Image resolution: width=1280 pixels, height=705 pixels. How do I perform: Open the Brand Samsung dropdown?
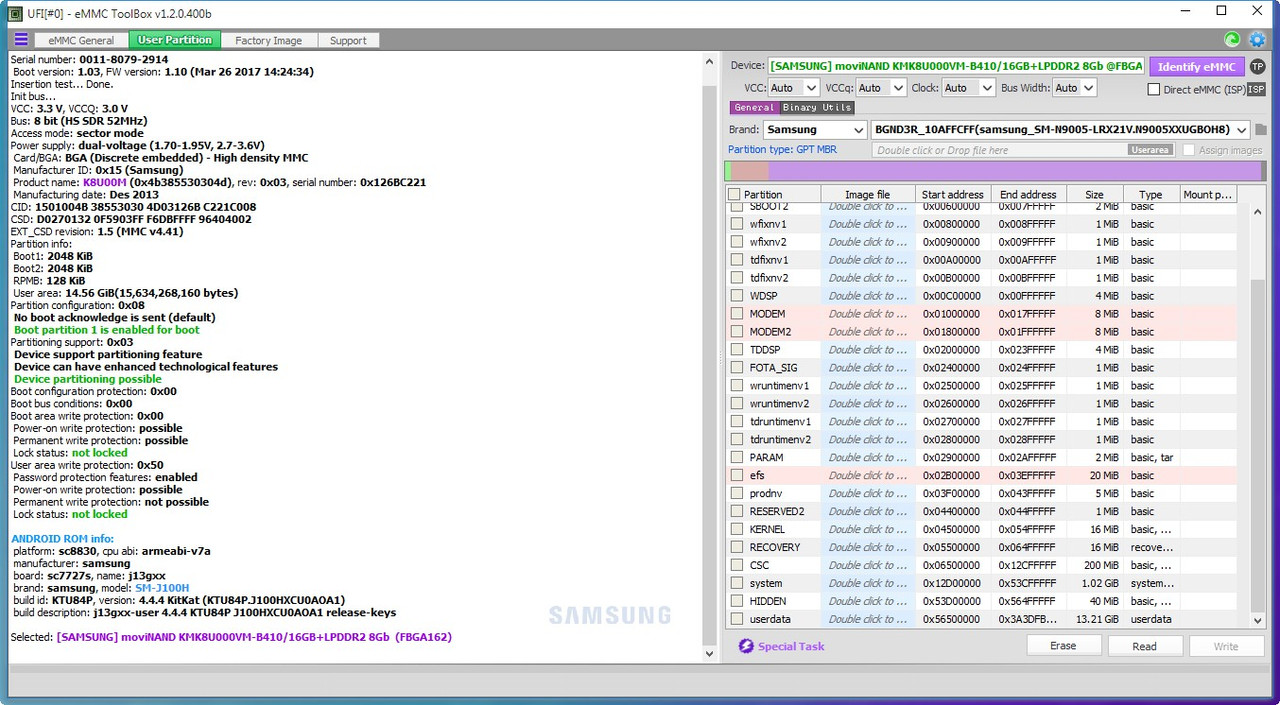pyautogui.click(x=815, y=130)
